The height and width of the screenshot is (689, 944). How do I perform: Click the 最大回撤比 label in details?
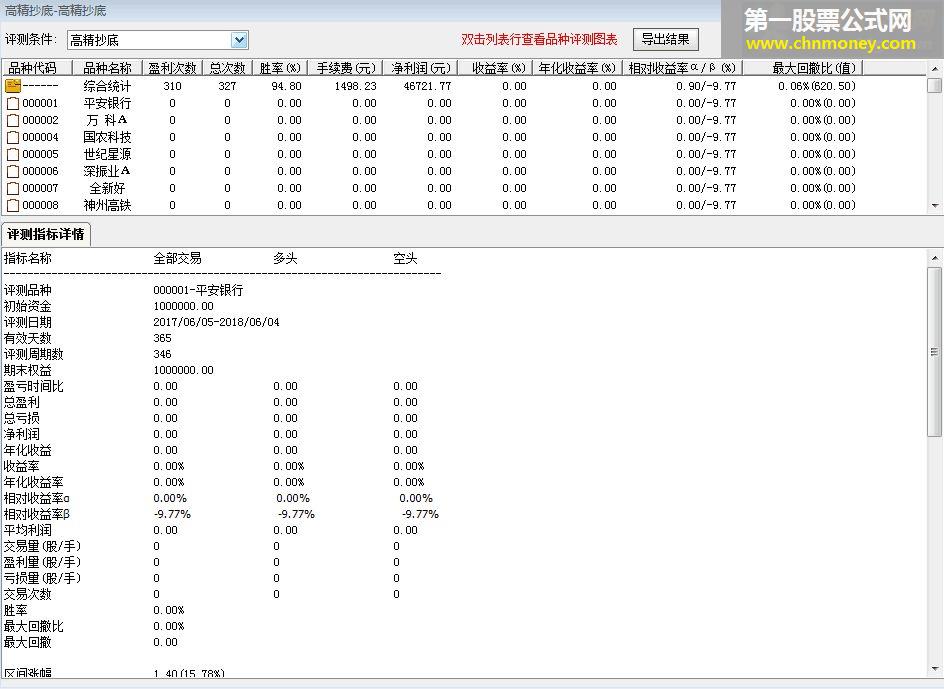(x=34, y=626)
